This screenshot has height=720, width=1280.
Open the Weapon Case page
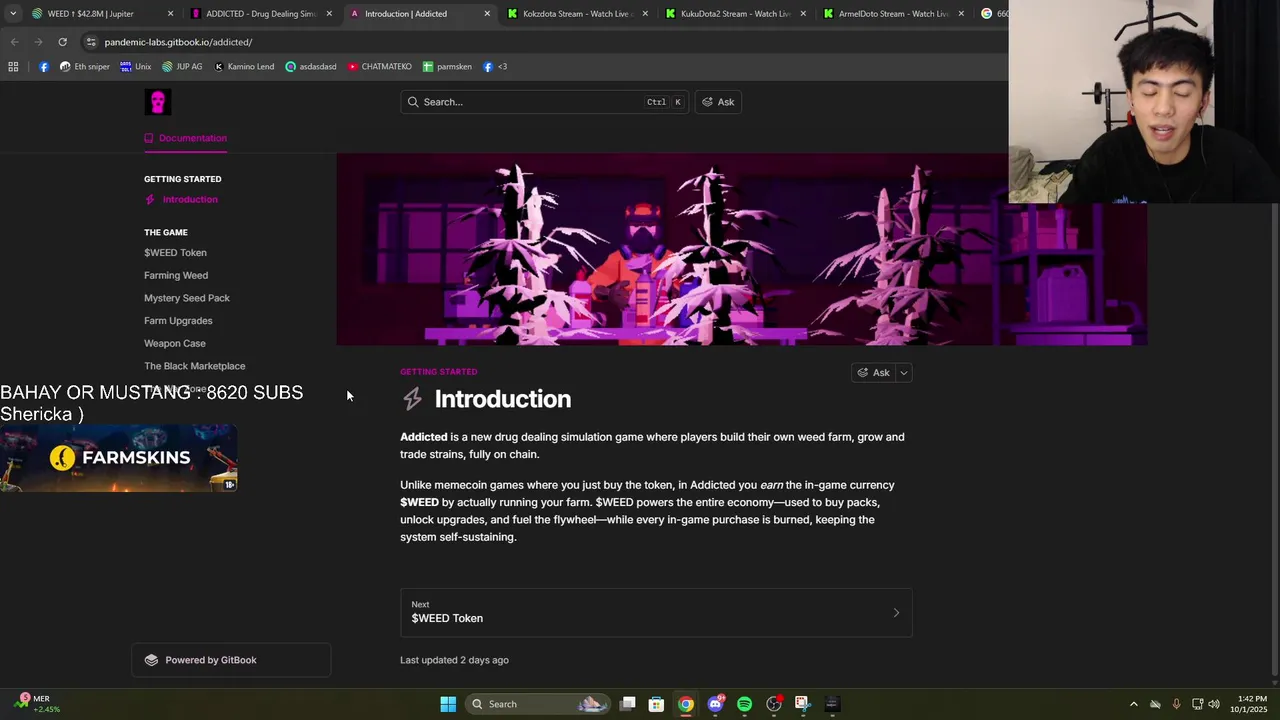tap(175, 343)
